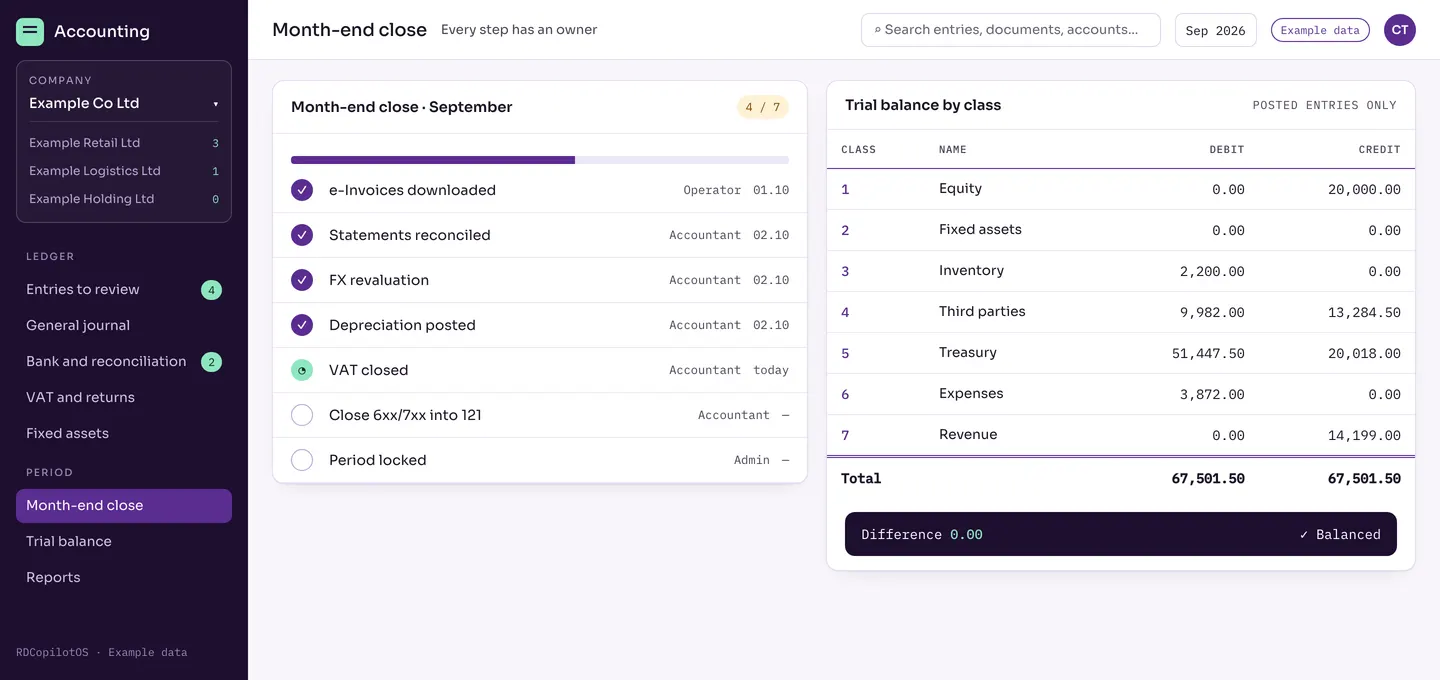This screenshot has width=1440, height=680.
Task: Open the CT user avatar
Action: [1400, 30]
